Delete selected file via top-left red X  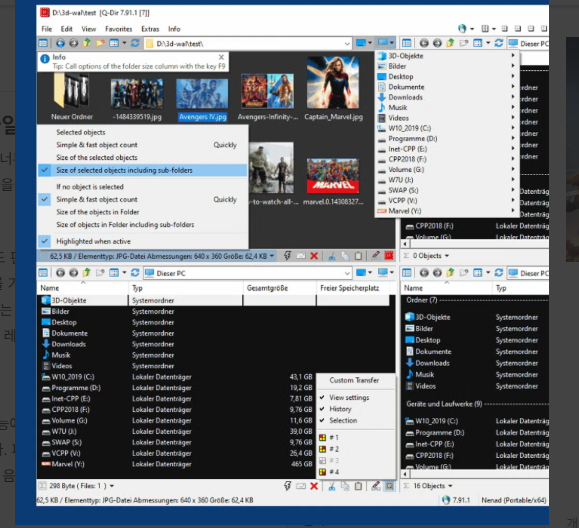314,256
